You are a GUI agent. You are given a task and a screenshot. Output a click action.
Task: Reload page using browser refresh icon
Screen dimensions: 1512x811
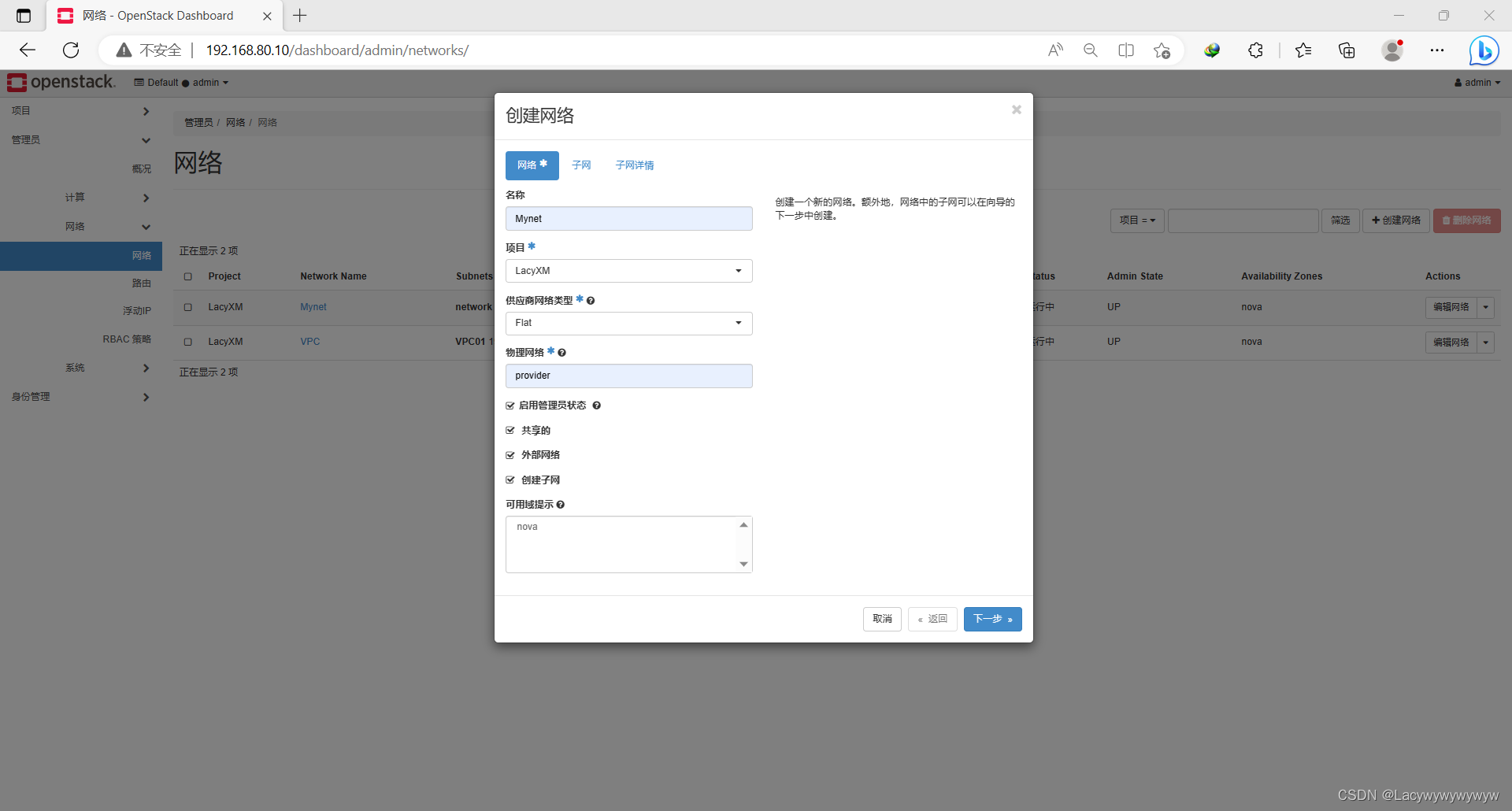pos(71,50)
